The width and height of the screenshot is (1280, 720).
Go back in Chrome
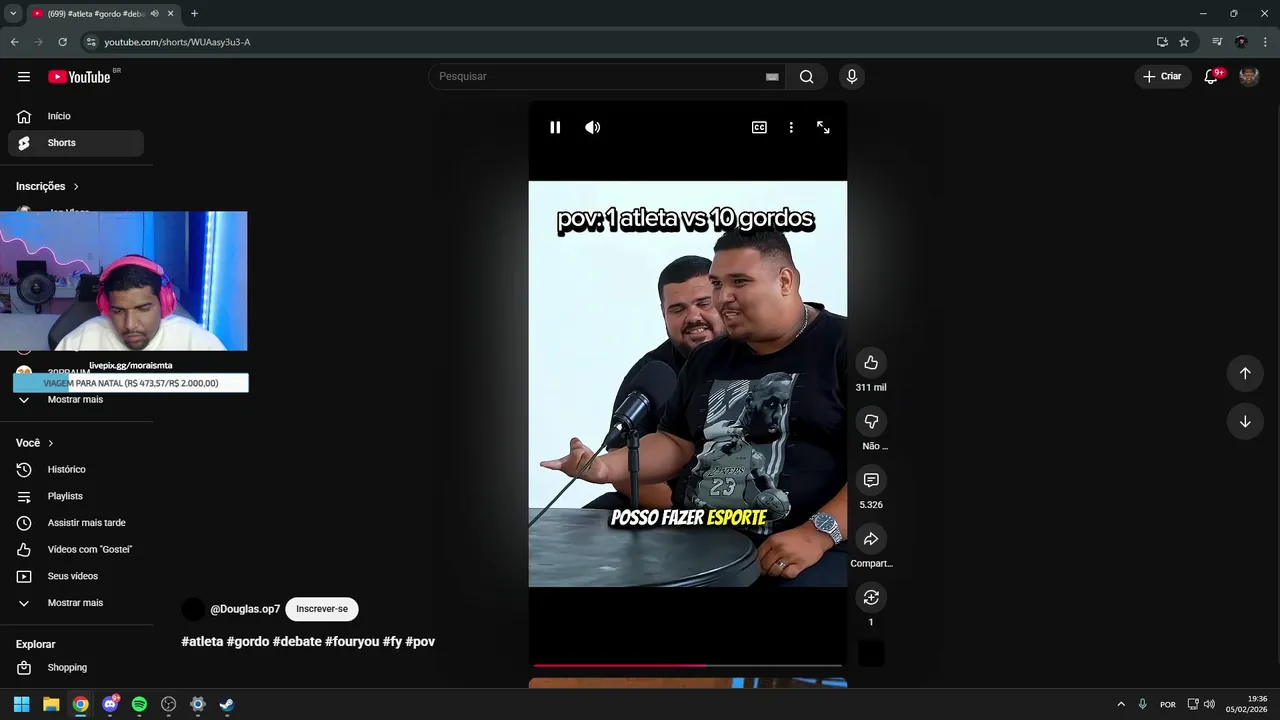[x=14, y=42]
